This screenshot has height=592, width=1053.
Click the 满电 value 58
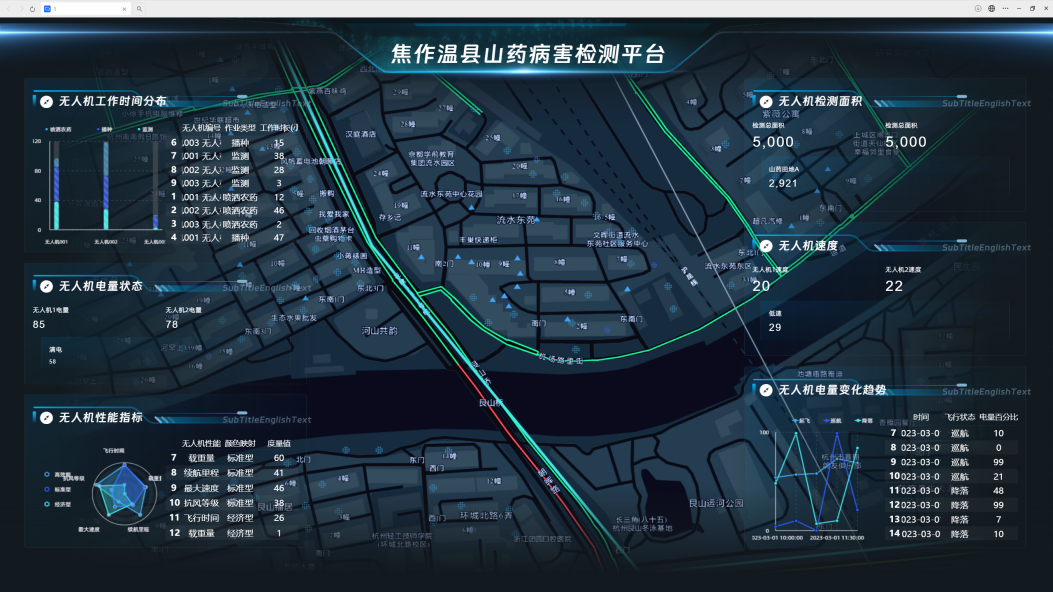click(x=52, y=362)
